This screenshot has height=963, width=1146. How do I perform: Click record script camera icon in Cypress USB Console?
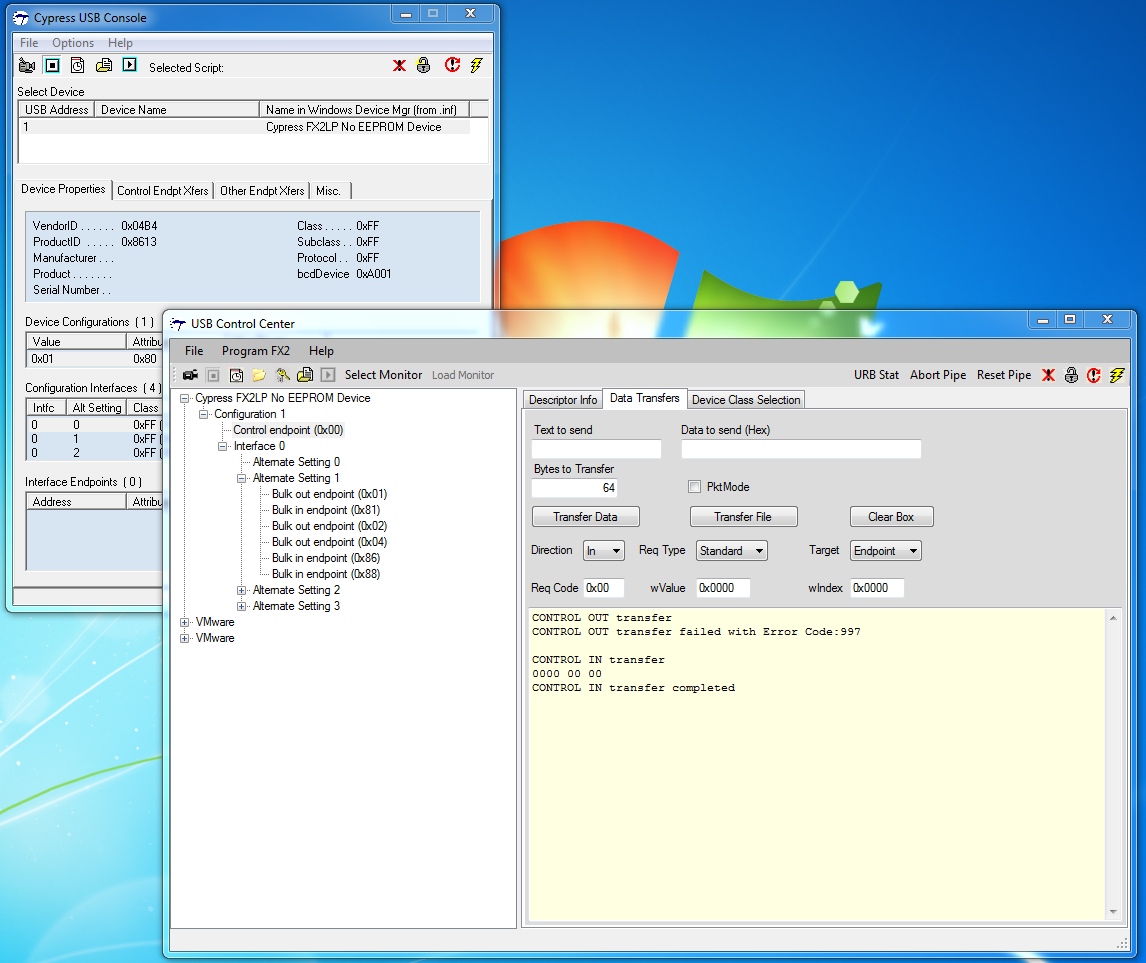click(27, 66)
